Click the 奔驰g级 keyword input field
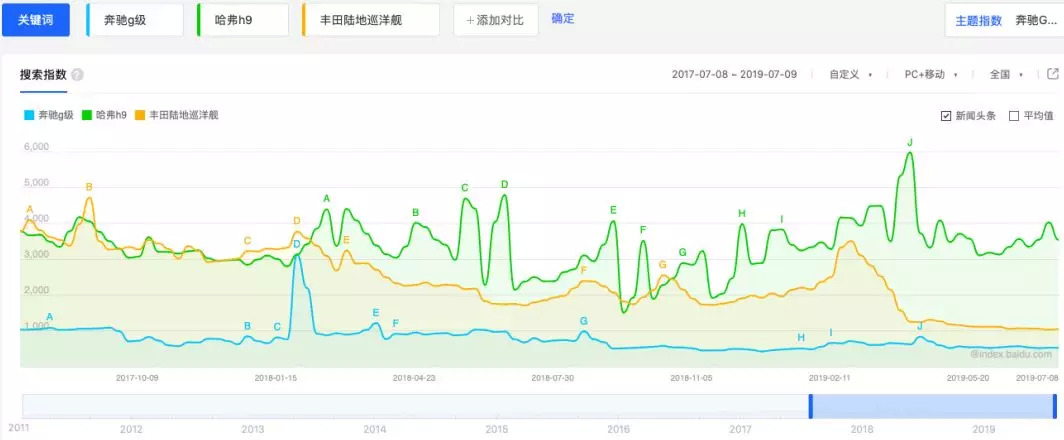This screenshot has width=1064, height=440. click(135, 20)
